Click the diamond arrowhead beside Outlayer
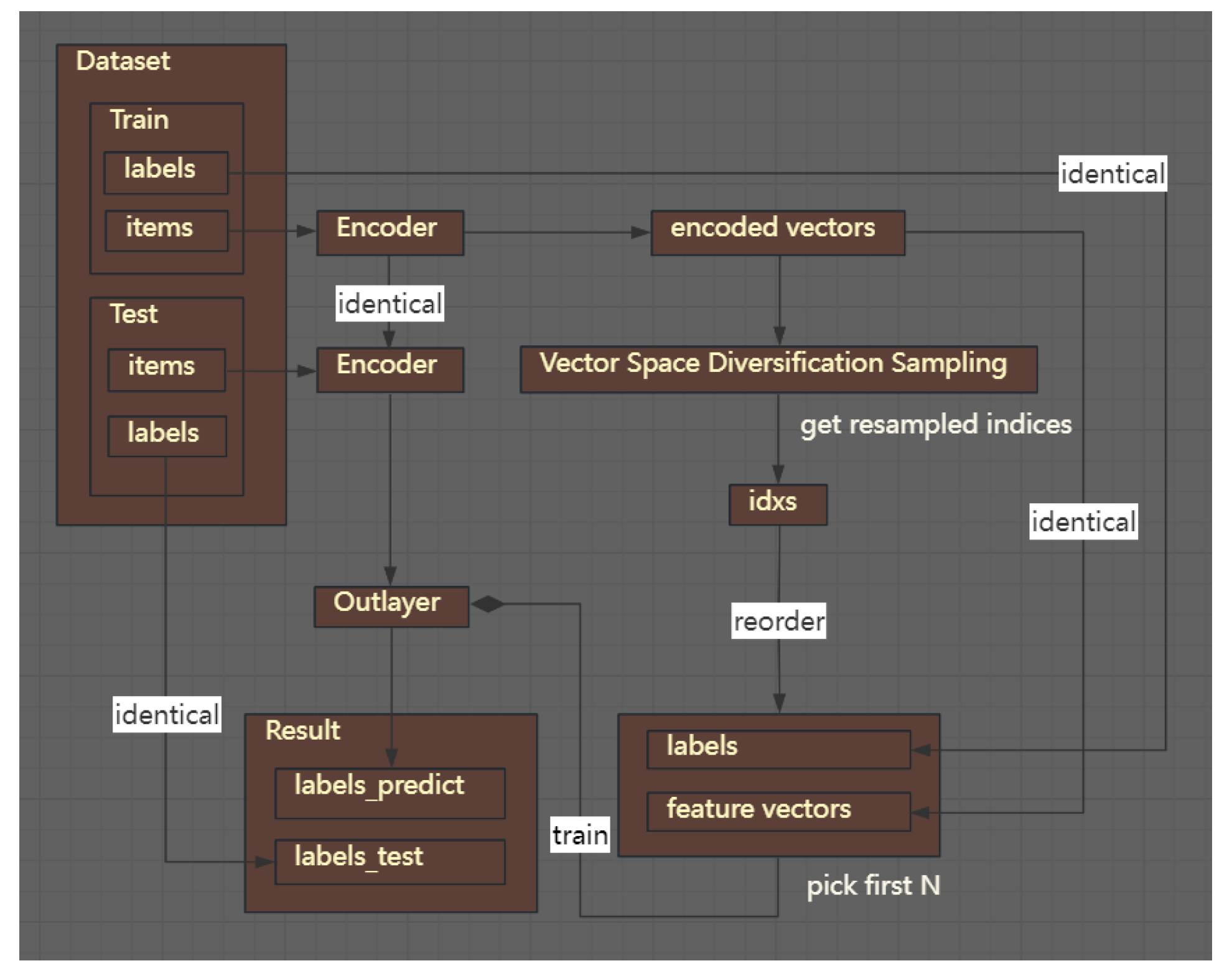1232x976 pixels. pyautogui.click(x=488, y=604)
